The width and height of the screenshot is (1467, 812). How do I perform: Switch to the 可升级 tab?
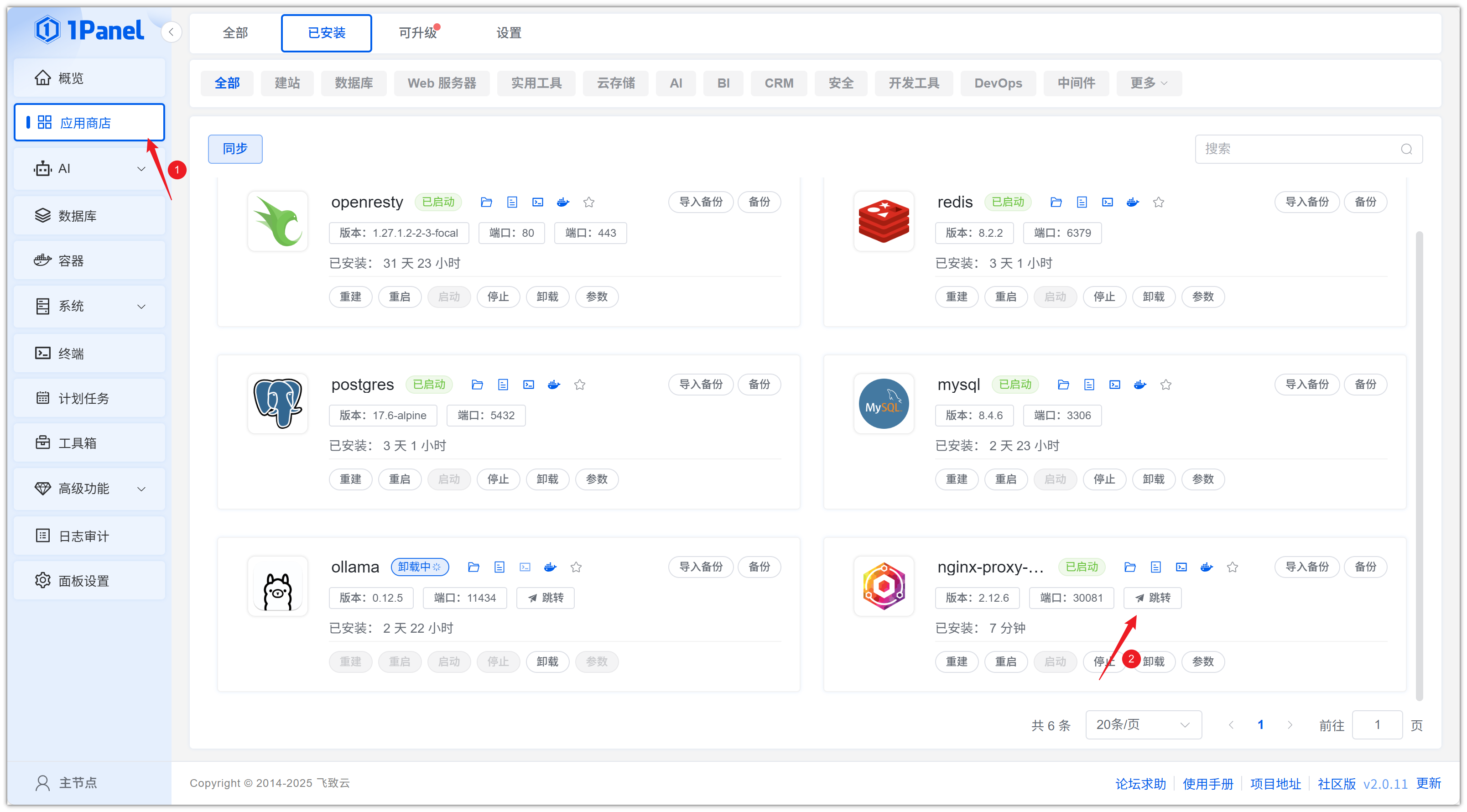417,33
